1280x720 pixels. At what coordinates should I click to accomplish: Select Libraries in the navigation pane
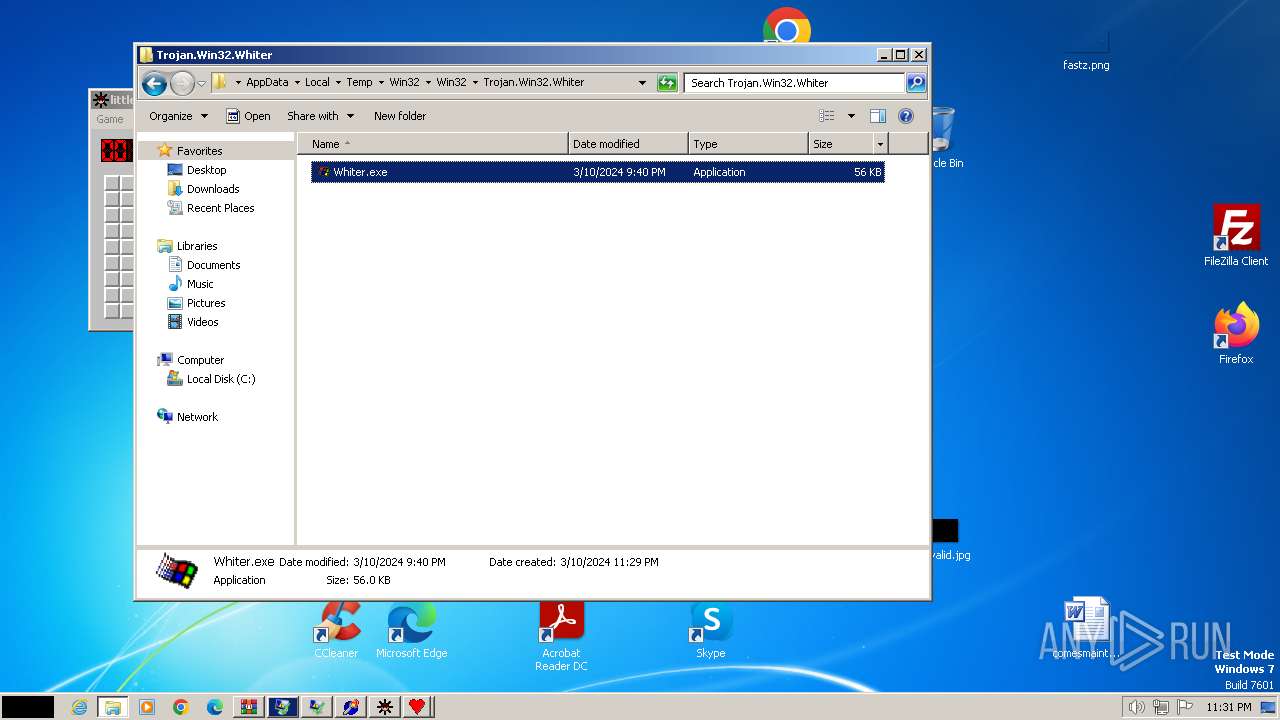[197, 246]
